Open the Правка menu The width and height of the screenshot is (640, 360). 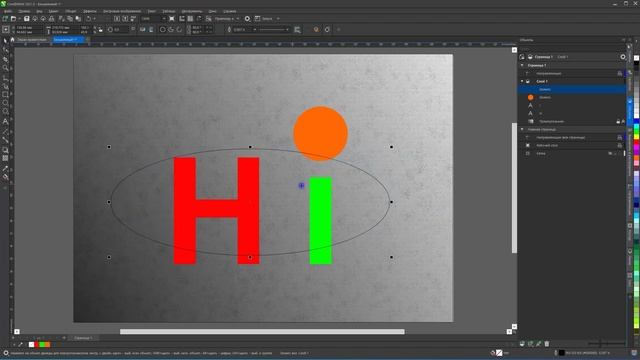coord(24,11)
